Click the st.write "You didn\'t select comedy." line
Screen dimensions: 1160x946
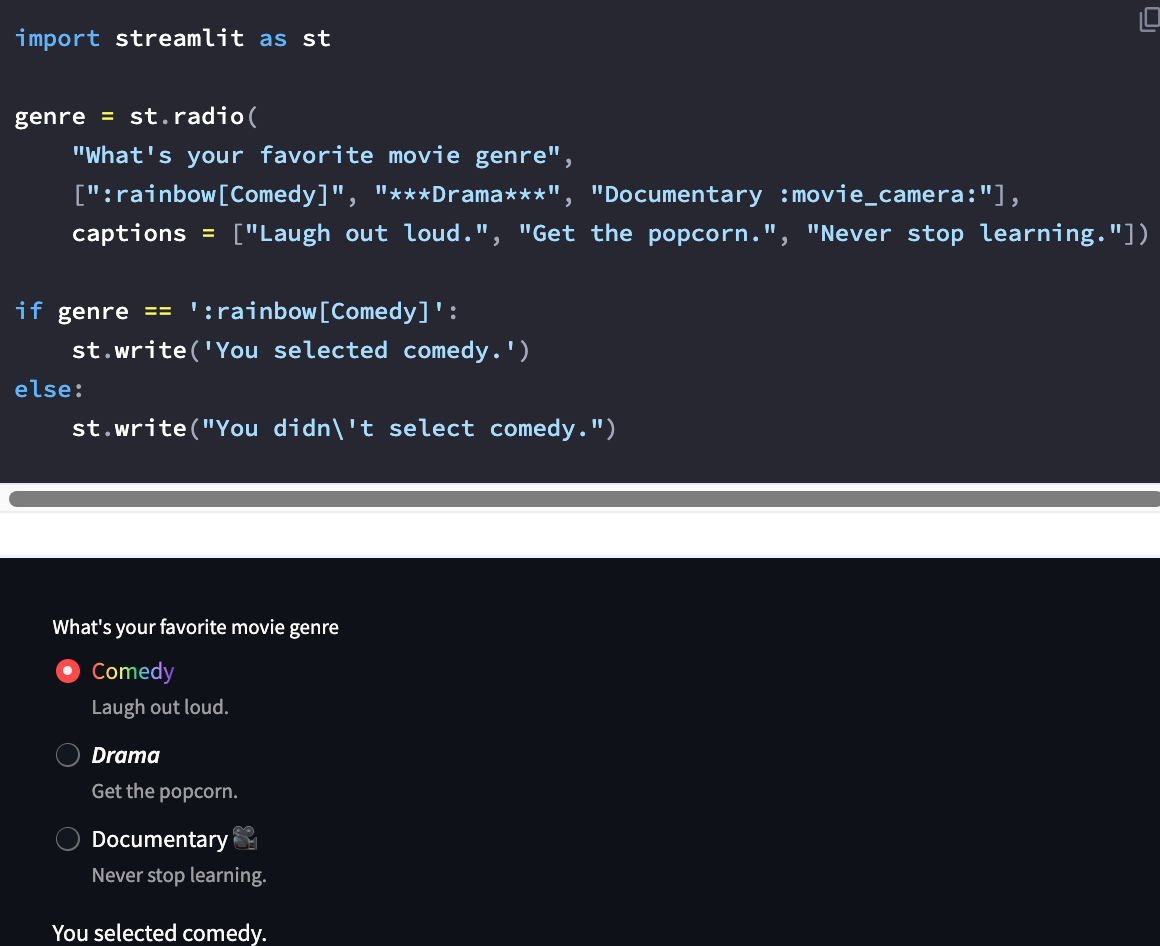(x=344, y=428)
